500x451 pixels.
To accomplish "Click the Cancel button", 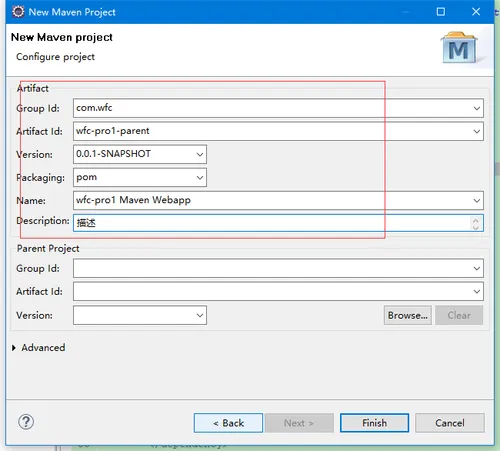I will (x=450, y=423).
